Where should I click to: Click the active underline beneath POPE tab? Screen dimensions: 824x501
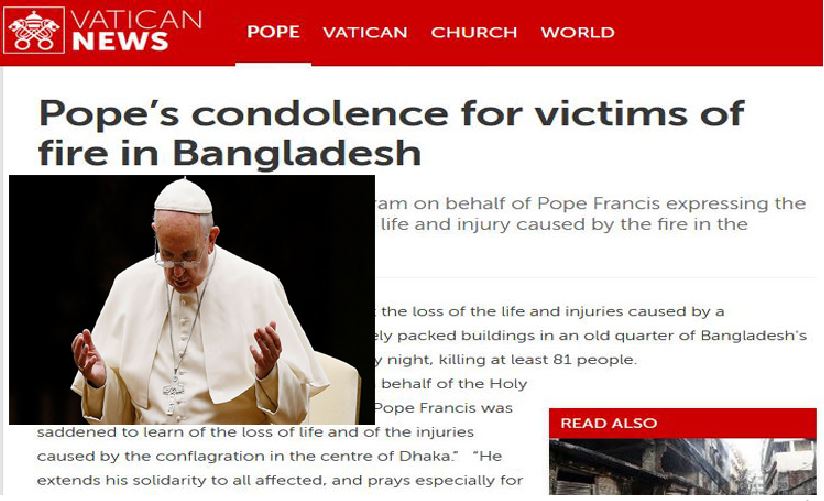(273, 64)
